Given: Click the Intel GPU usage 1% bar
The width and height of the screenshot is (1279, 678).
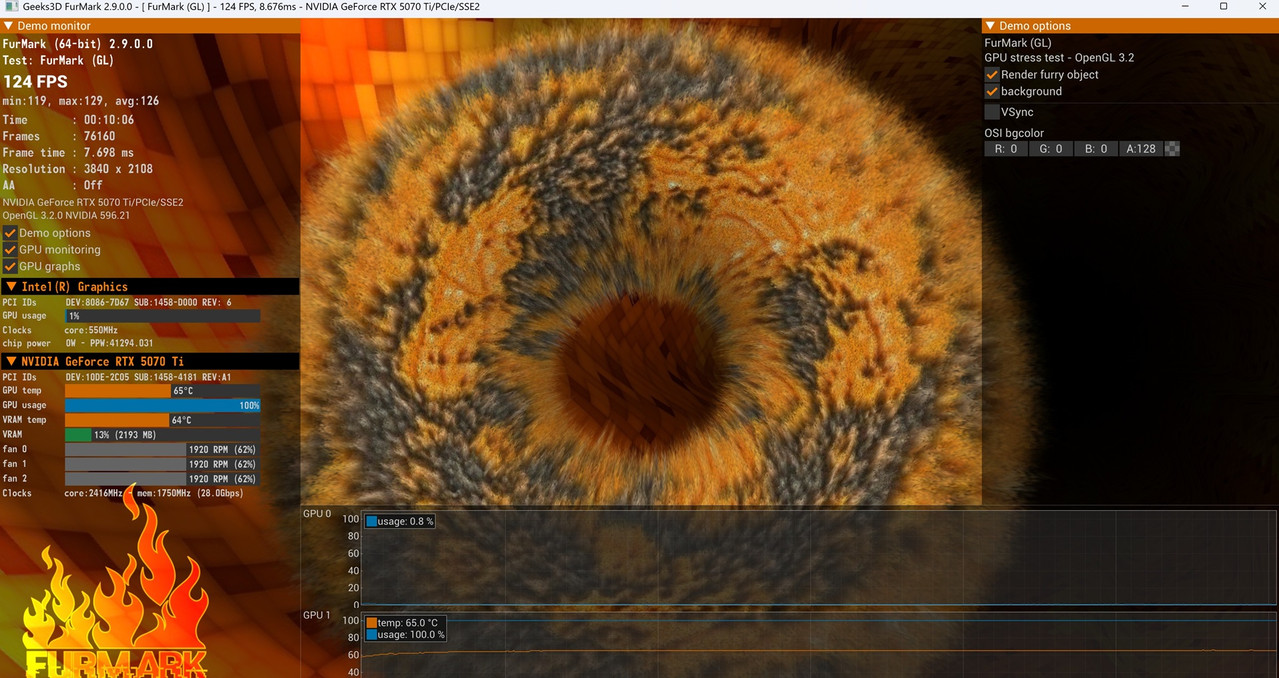Looking at the screenshot, I should click(x=162, y=316).
